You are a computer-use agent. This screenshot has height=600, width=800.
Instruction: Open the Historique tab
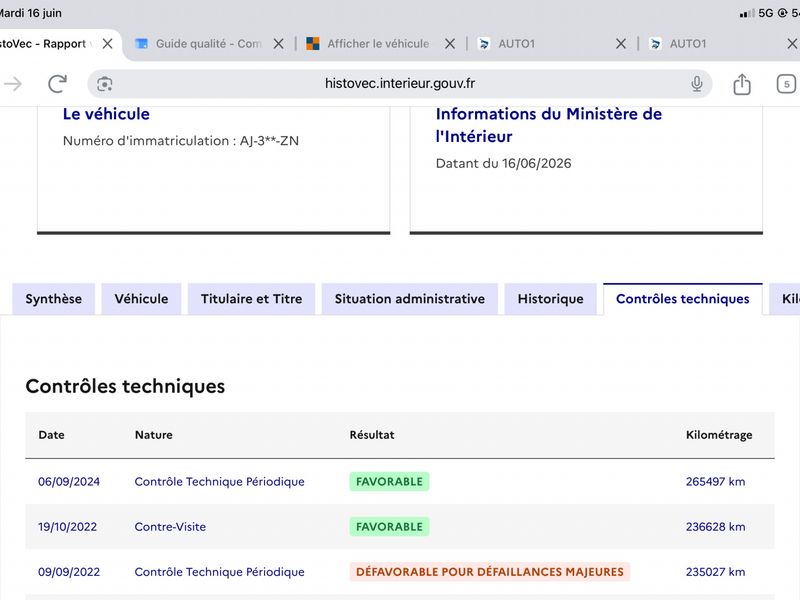[x=551, y=299]
